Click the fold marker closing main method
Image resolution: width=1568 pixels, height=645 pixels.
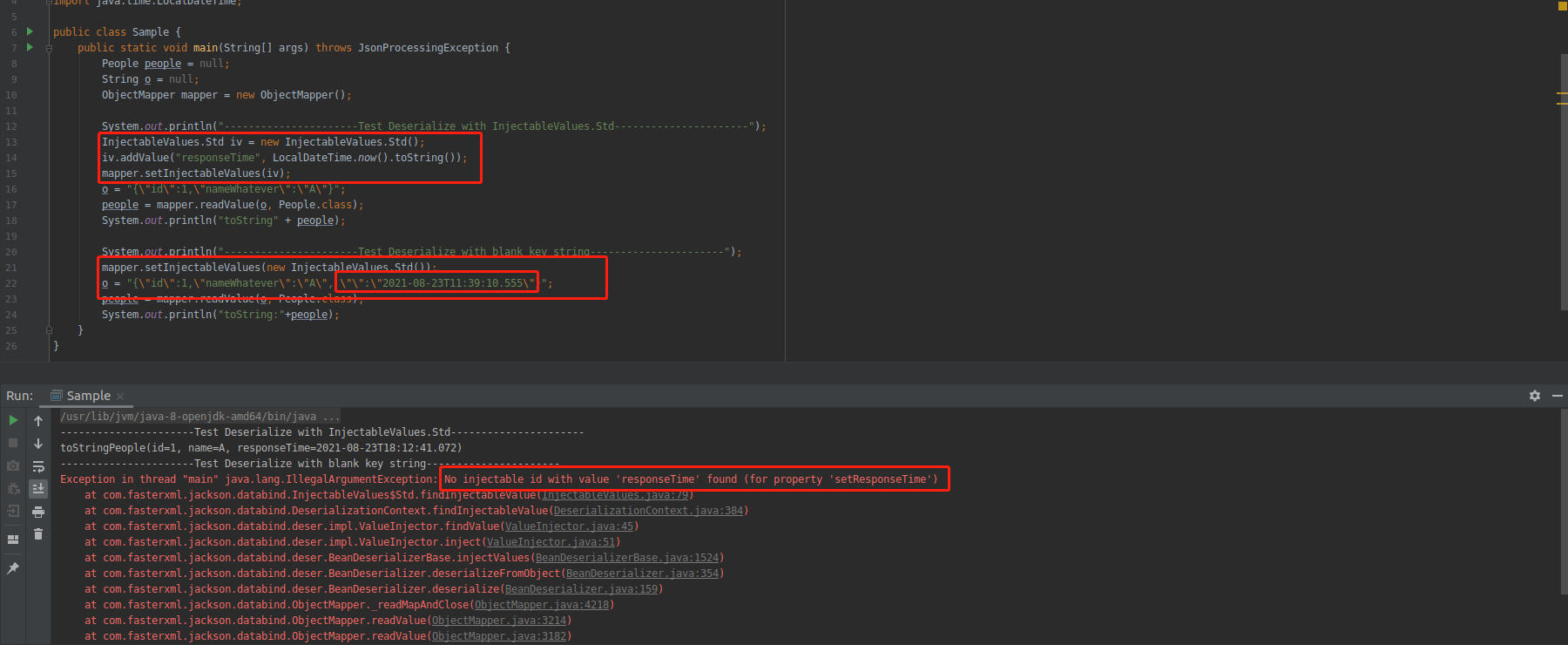(49, 330)
